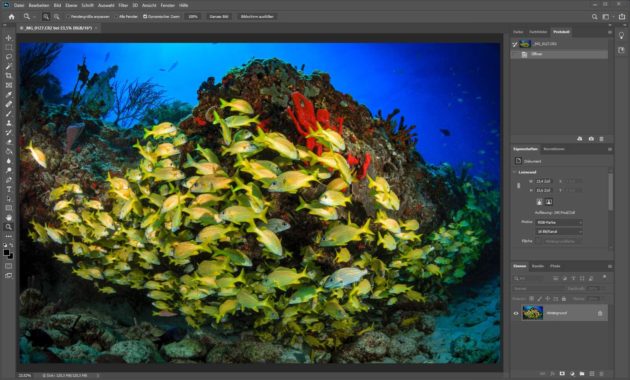Toggle lock transparent pixels in the Ebenen panel
The image size is (630, 380).
pos(531,299)
